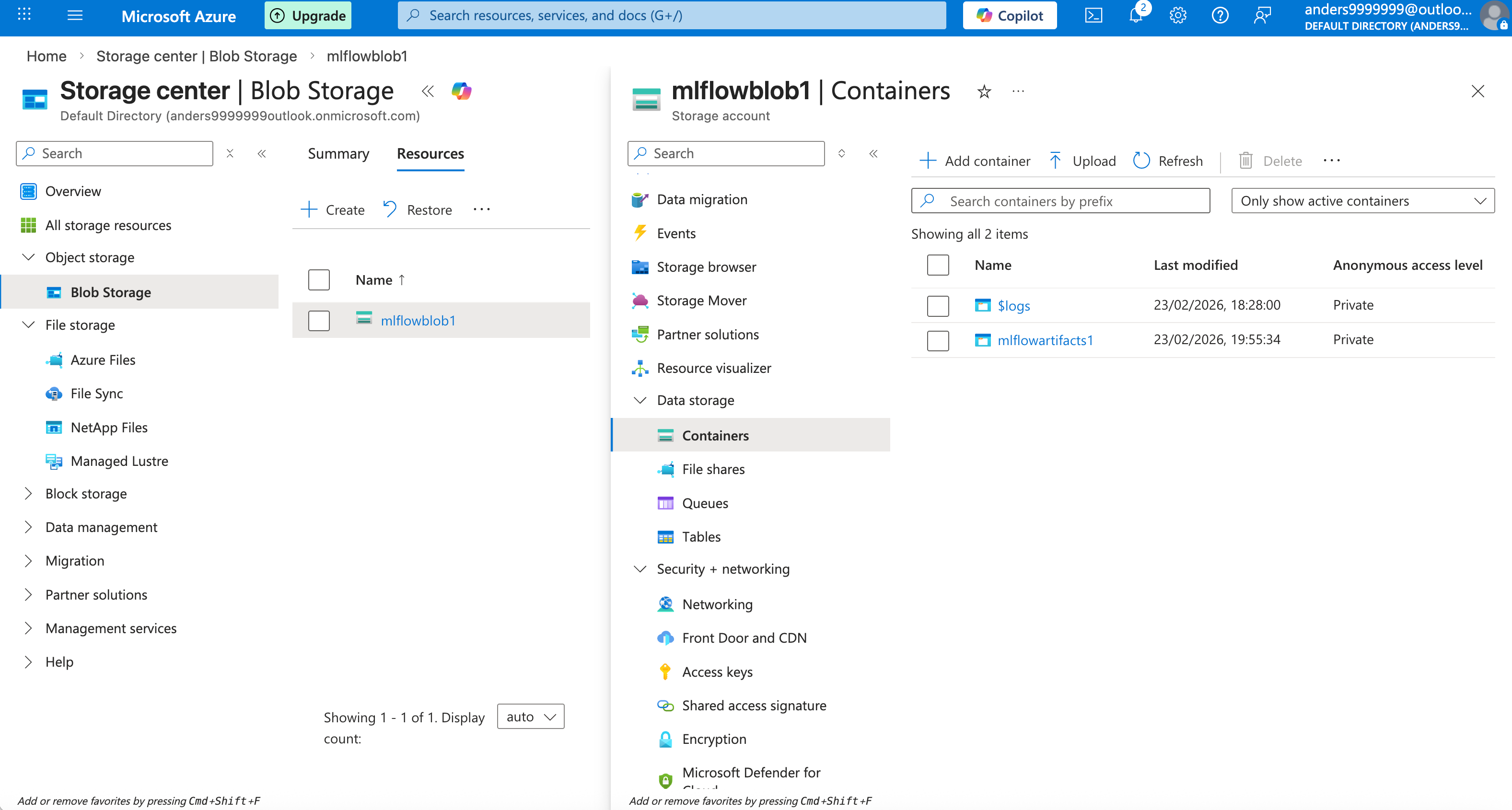Check the checkbox for $logs container
The height and width of the screenshot is (810, 1512).
click(938, 305)
